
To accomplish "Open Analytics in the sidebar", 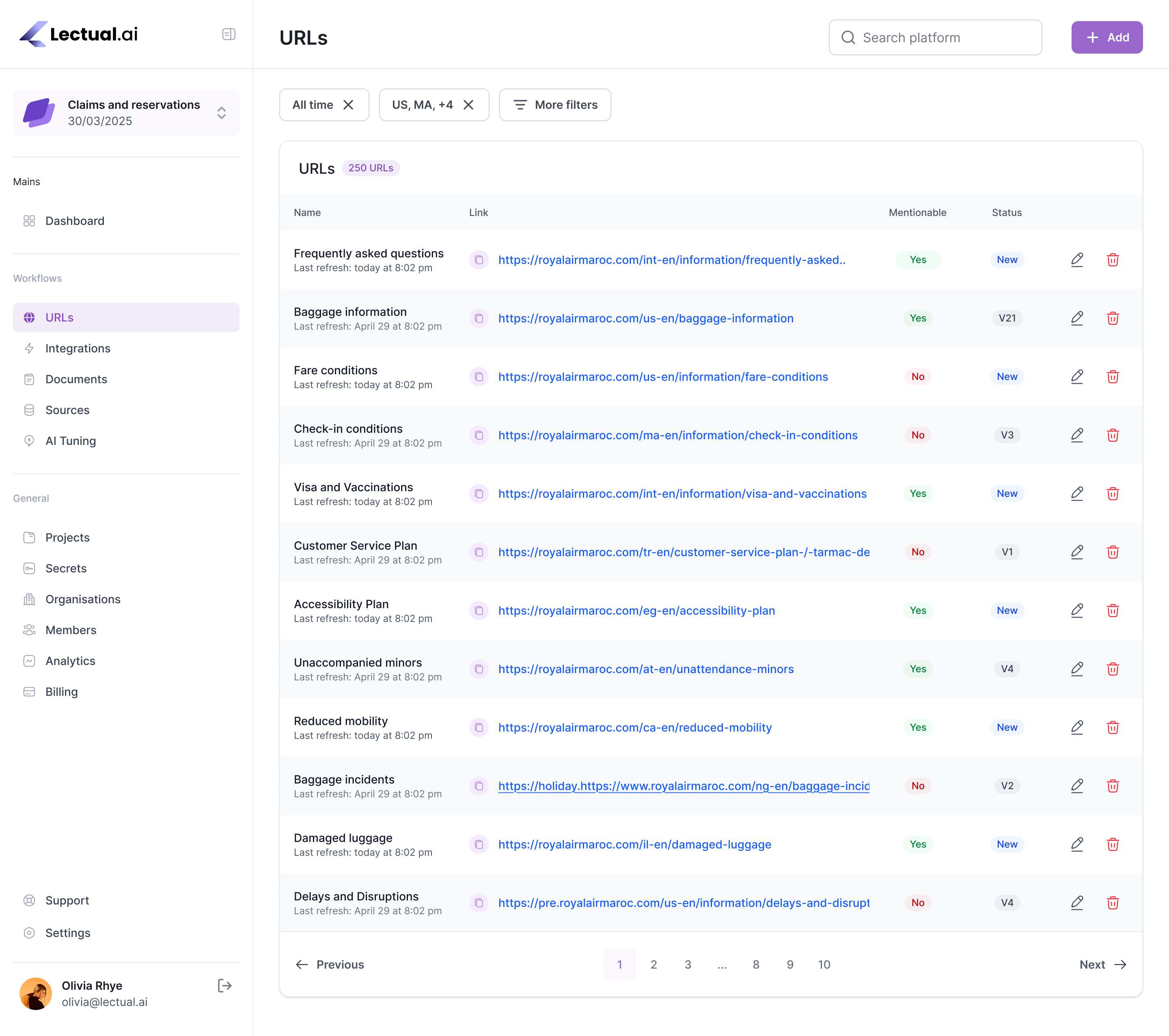I will [126, 661].
